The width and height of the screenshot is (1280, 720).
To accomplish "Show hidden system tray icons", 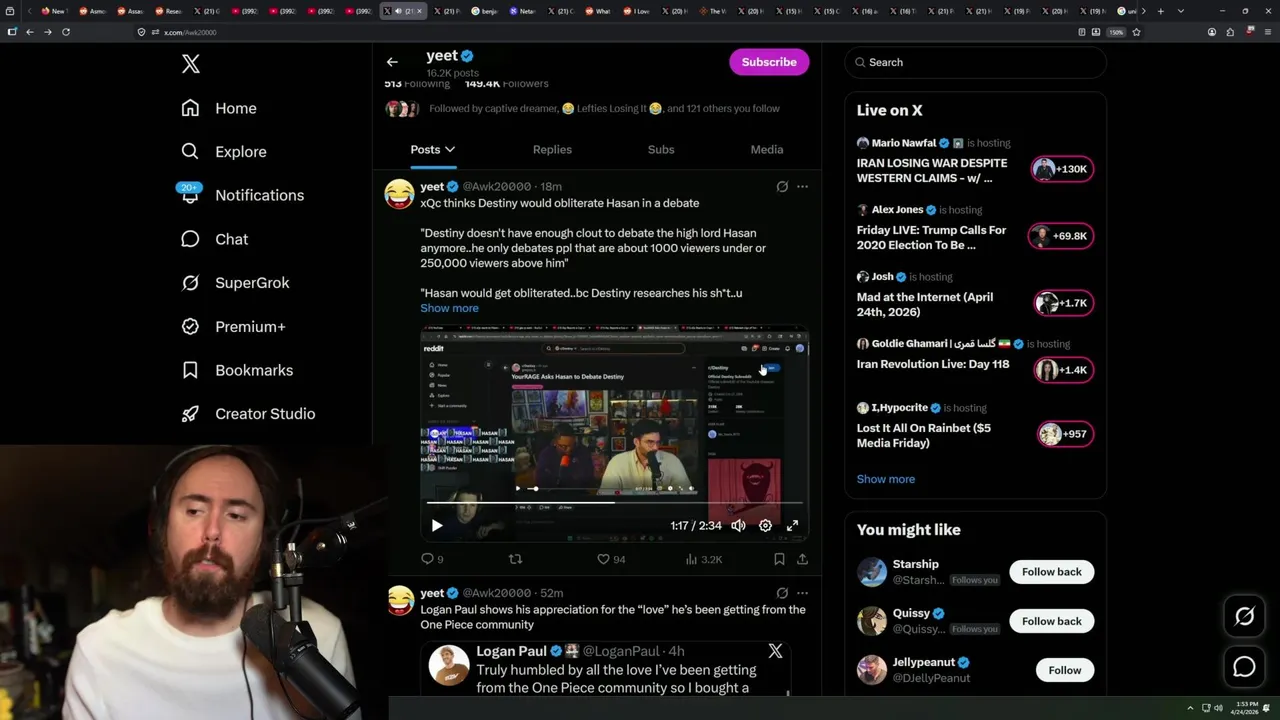I will click(x=1190, y=708).
